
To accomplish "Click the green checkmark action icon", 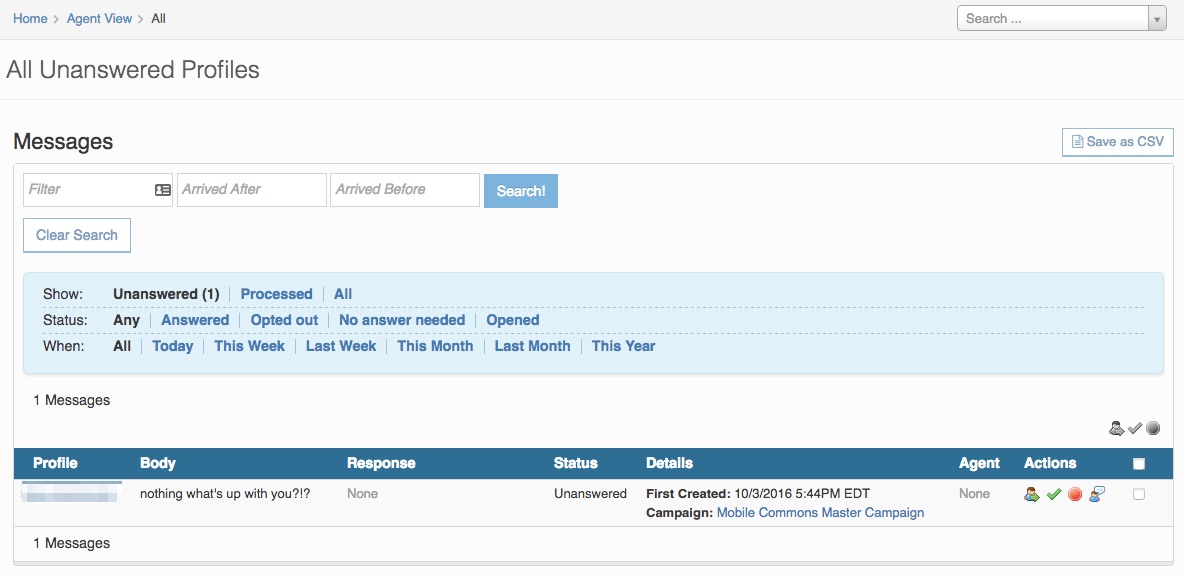I will click(x=1053, y=494).
